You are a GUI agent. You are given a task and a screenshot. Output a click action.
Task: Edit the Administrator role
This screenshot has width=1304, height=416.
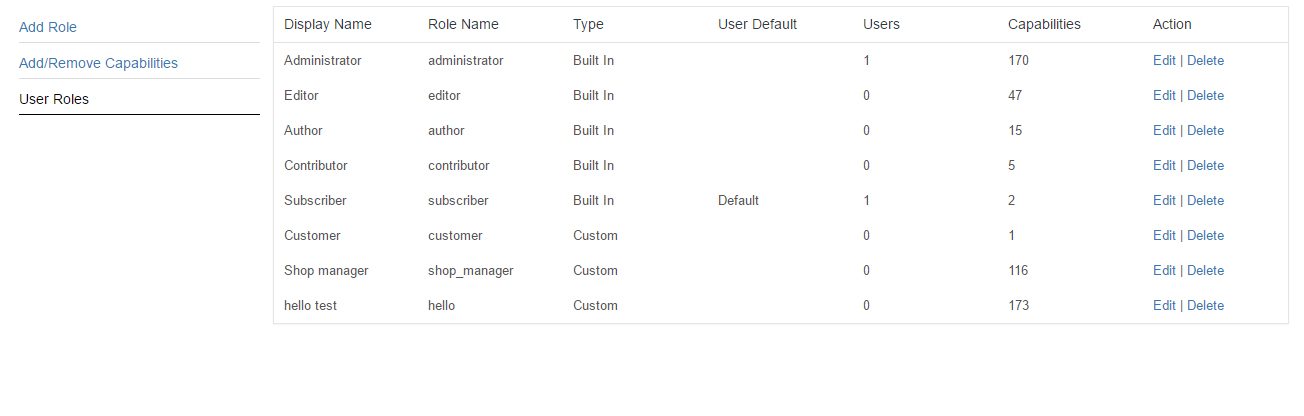coord(1164,60)
